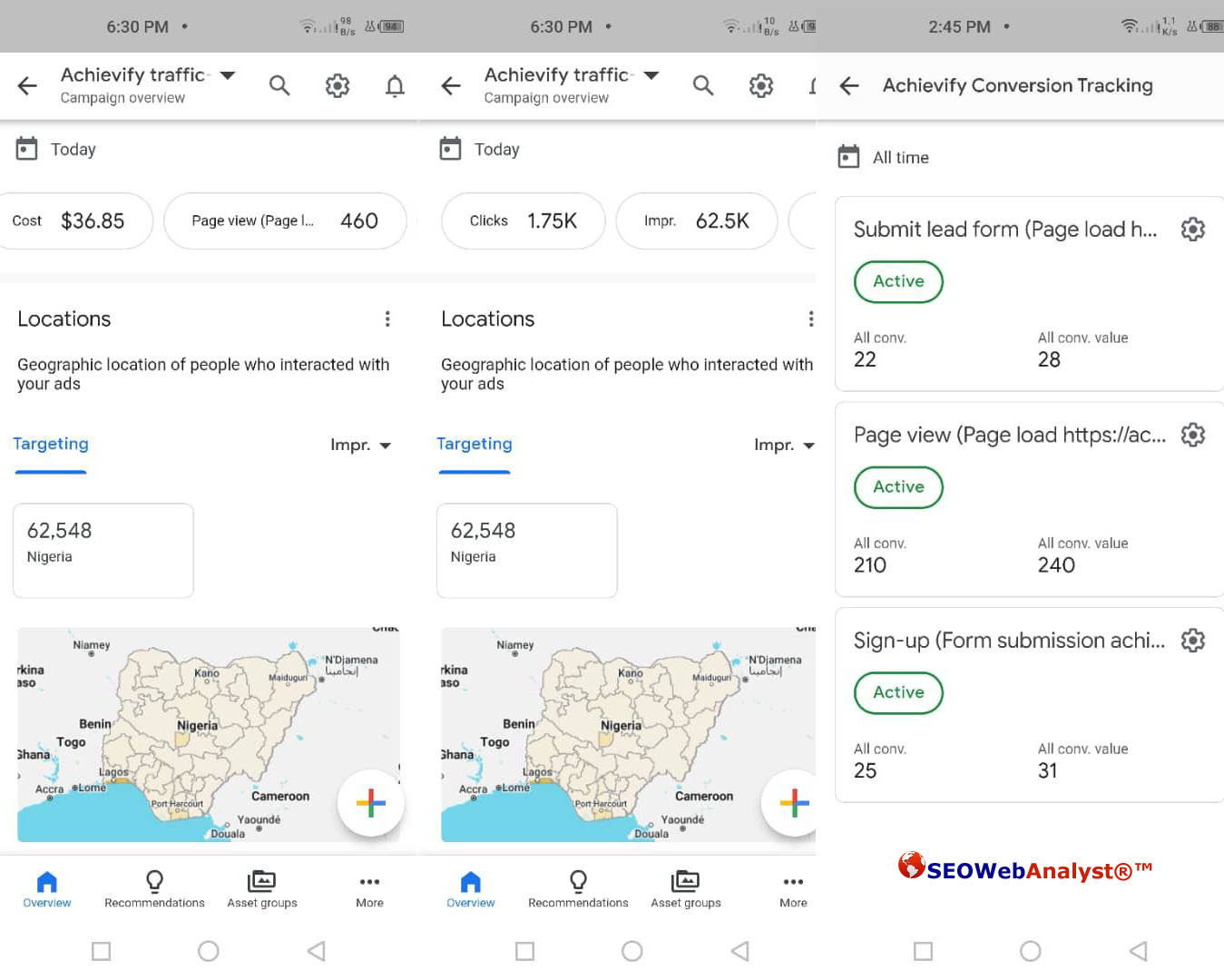Open settings gear in the left phone screen
Viewport: 1224px width, 980px height.
click(338, 85)
